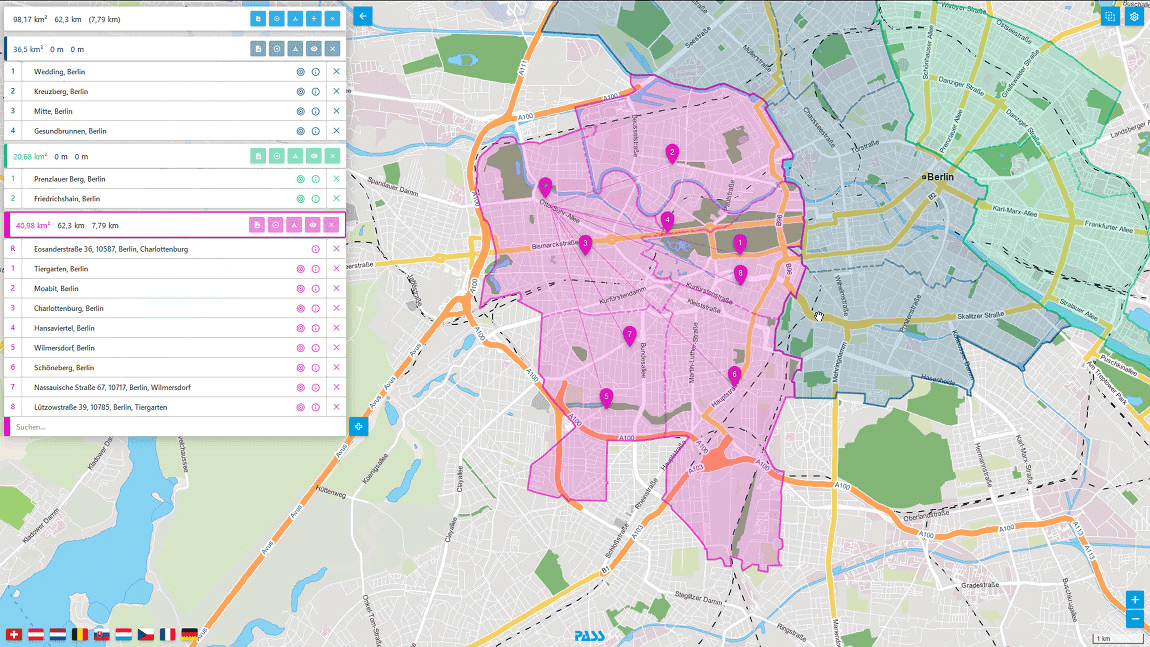Click the target icon beside Mitte, Berlin

298,111
